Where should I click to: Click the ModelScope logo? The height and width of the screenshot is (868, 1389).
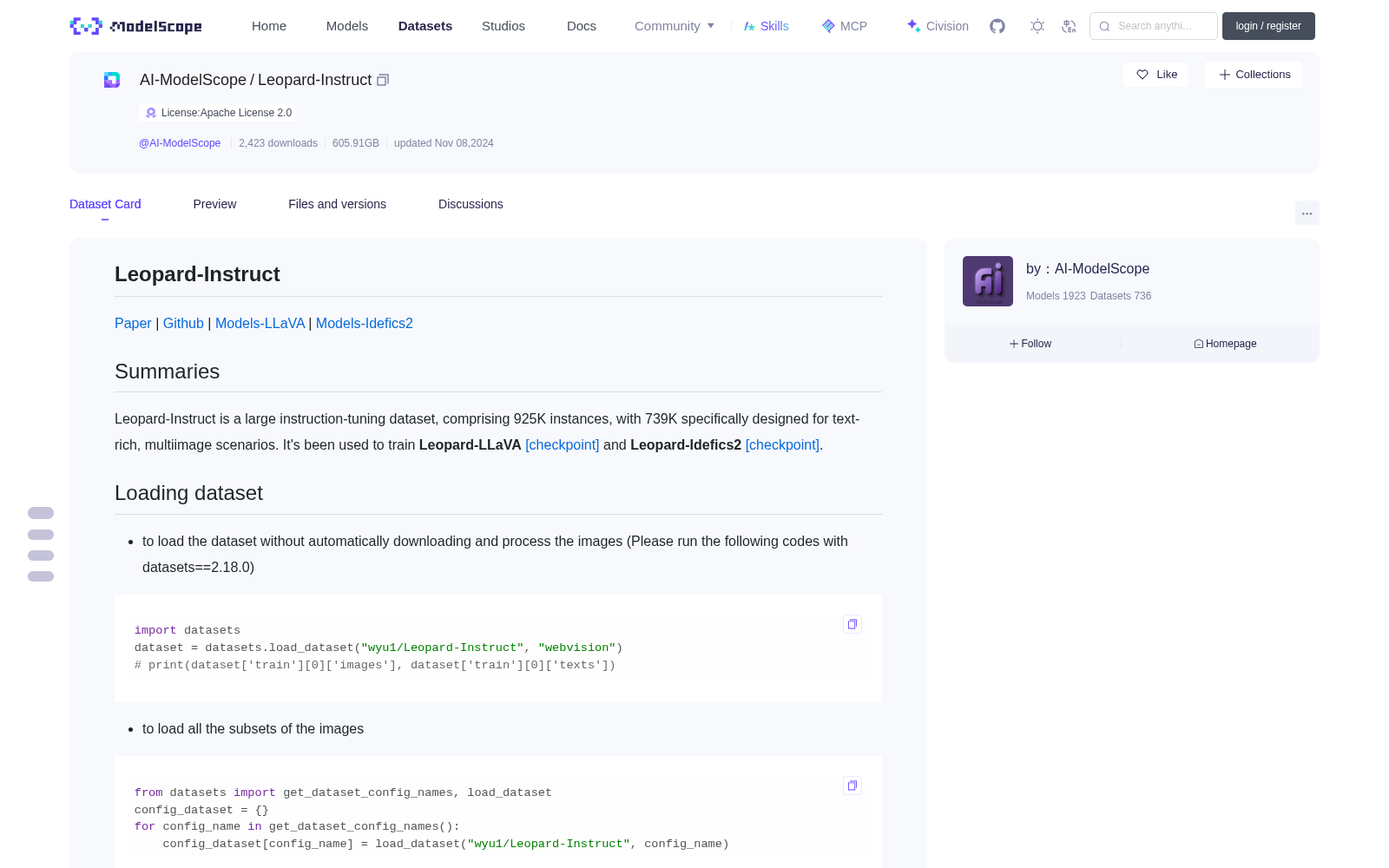(x=136, y=26)
